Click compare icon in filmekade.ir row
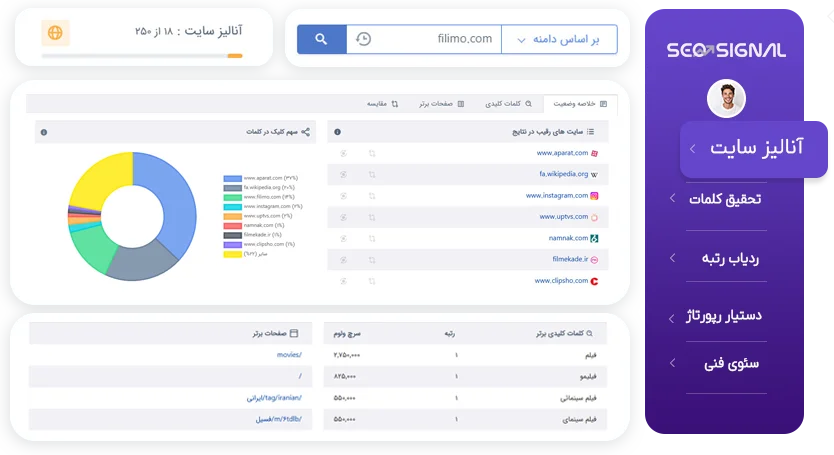Viewport: 834px width, 455px height. [372, 260]
